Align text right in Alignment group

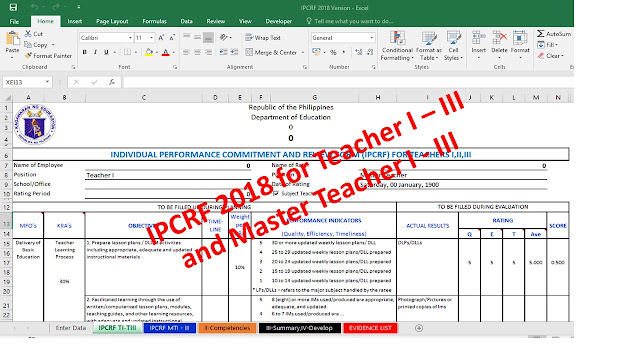pyautogui.click(x=208, y=52)
